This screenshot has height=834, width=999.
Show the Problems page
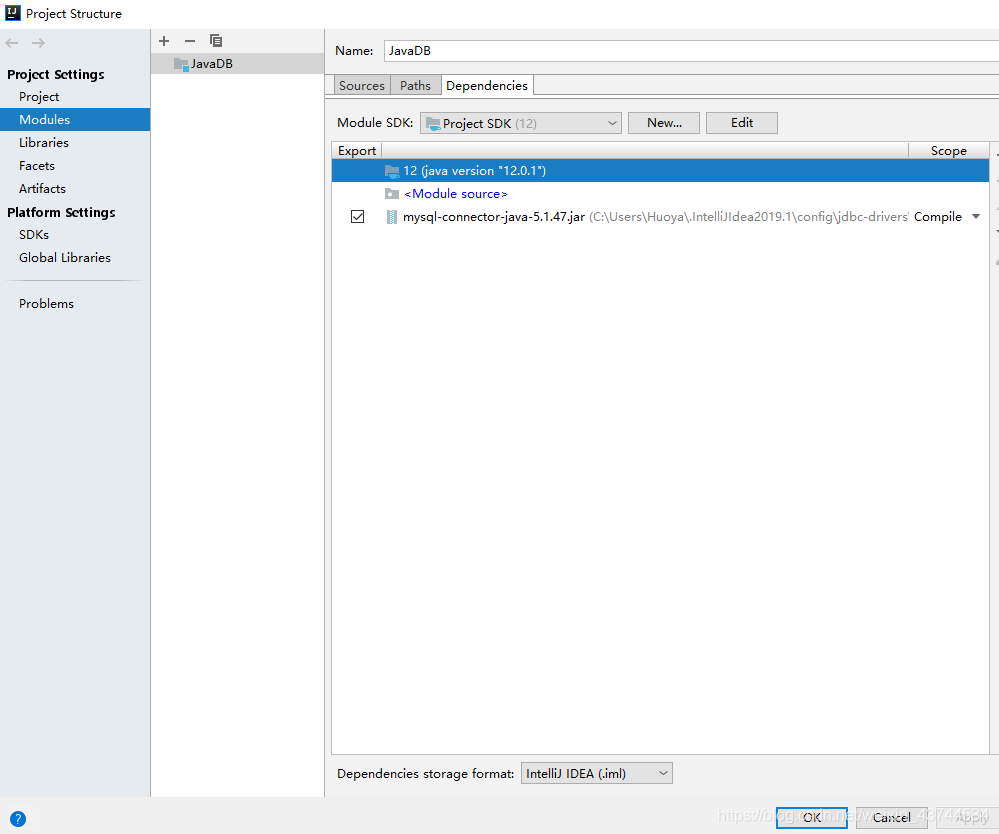[x=47, y=303]
